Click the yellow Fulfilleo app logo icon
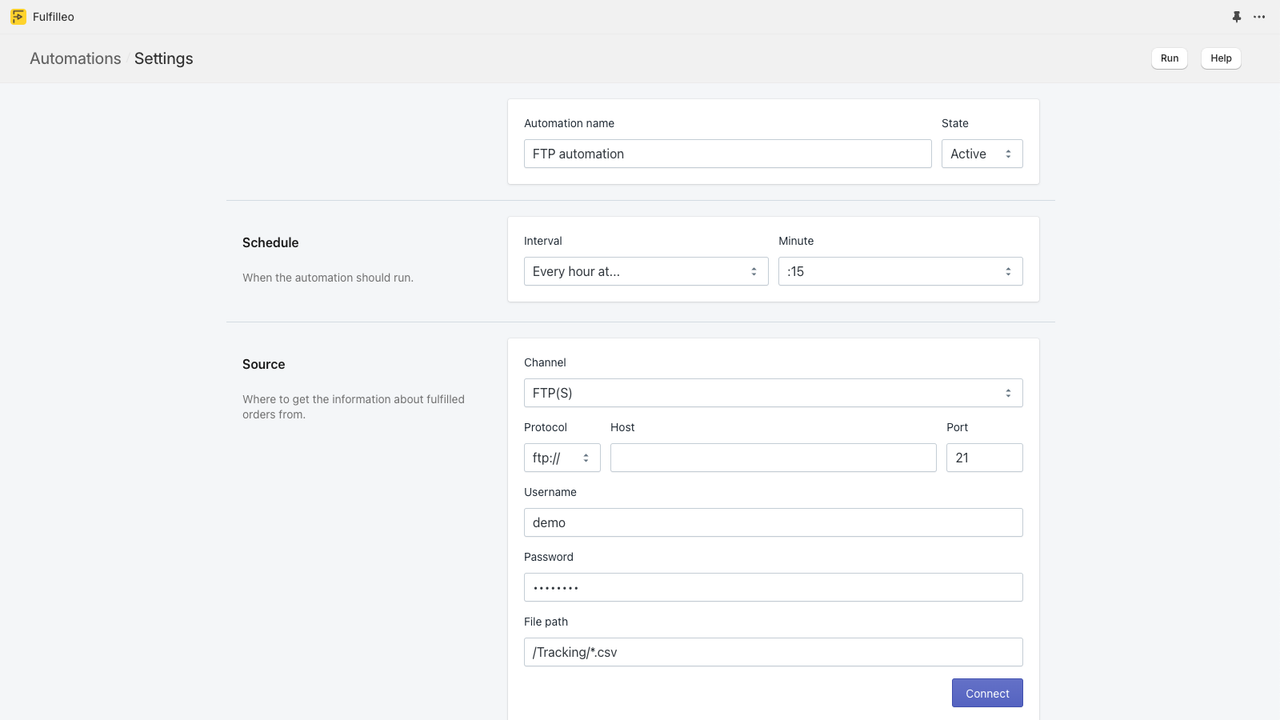Screen dimensions: 1280x720 pyautogui.click(x=17, y=16)
